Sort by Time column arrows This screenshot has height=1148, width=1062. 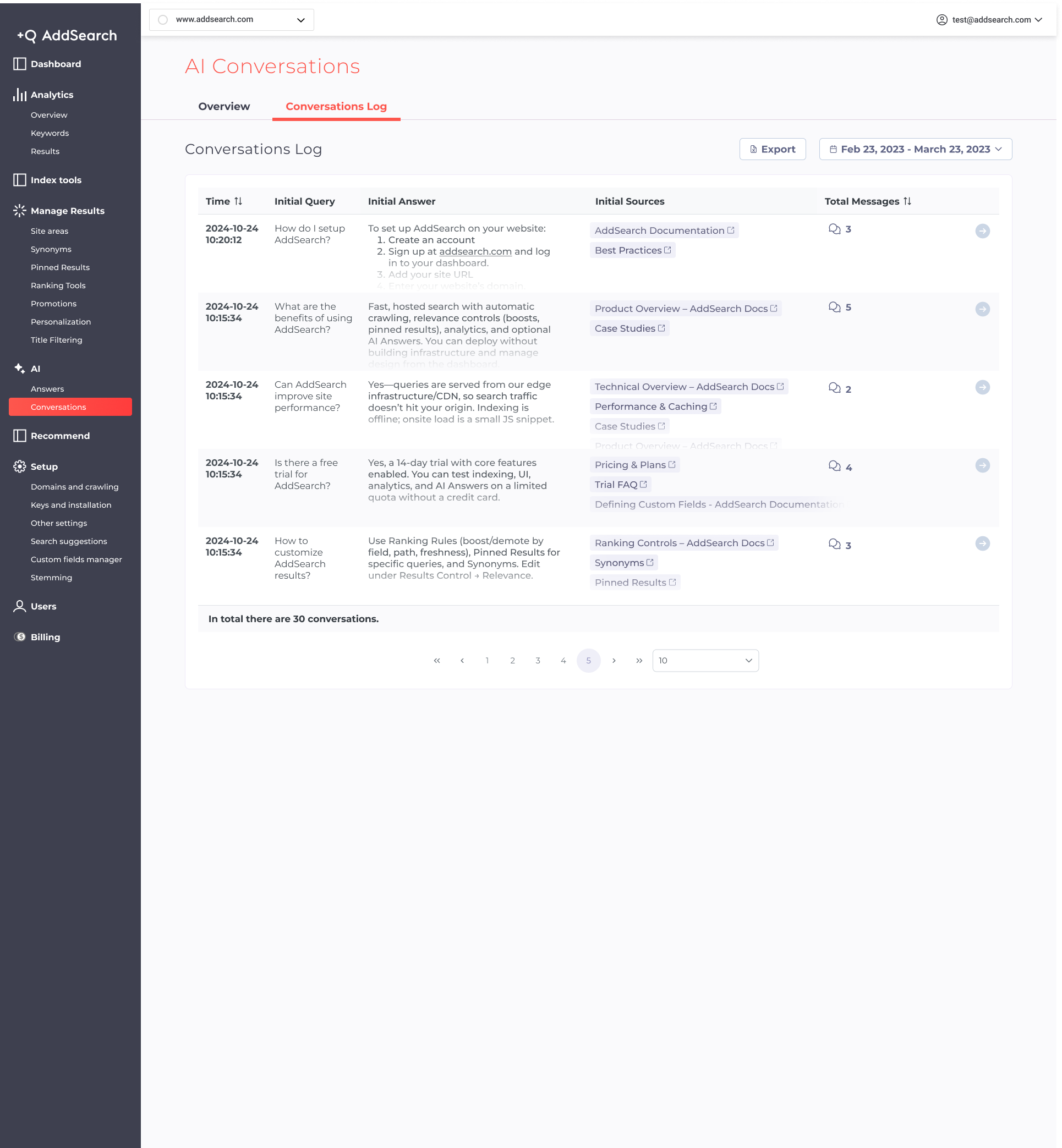click(238, 201)
